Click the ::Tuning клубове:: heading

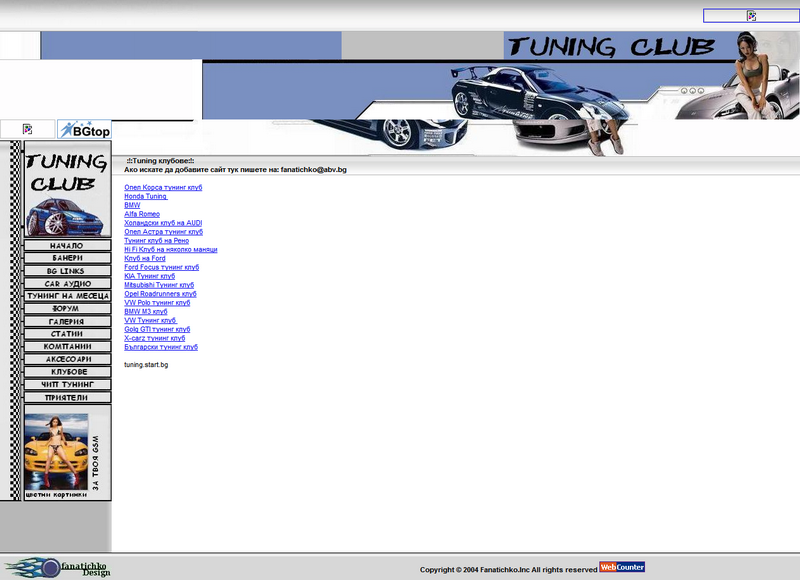click(160, 161)
